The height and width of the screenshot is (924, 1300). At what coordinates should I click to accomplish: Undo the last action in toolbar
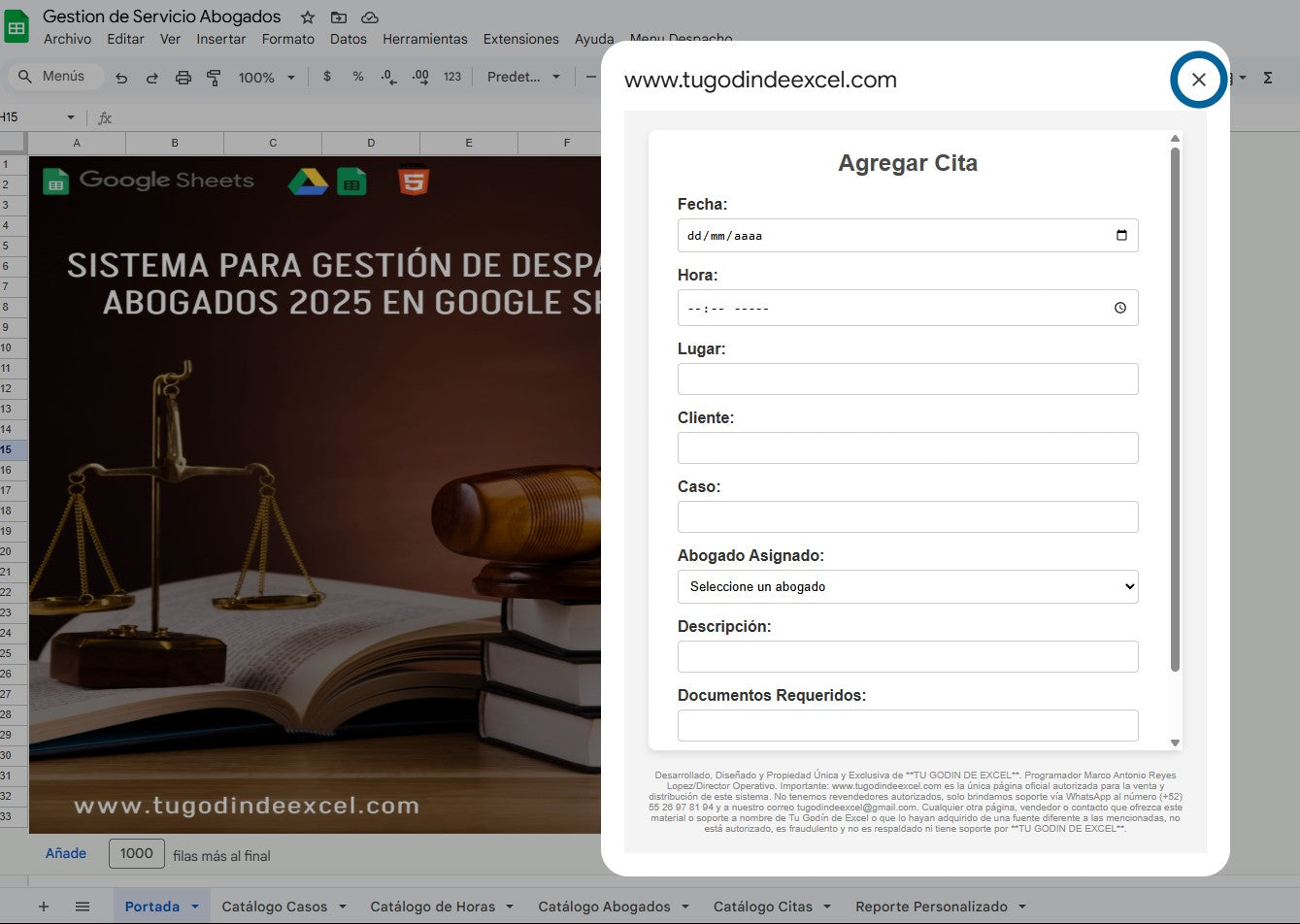pyautogui.click(x=121, y=78)
